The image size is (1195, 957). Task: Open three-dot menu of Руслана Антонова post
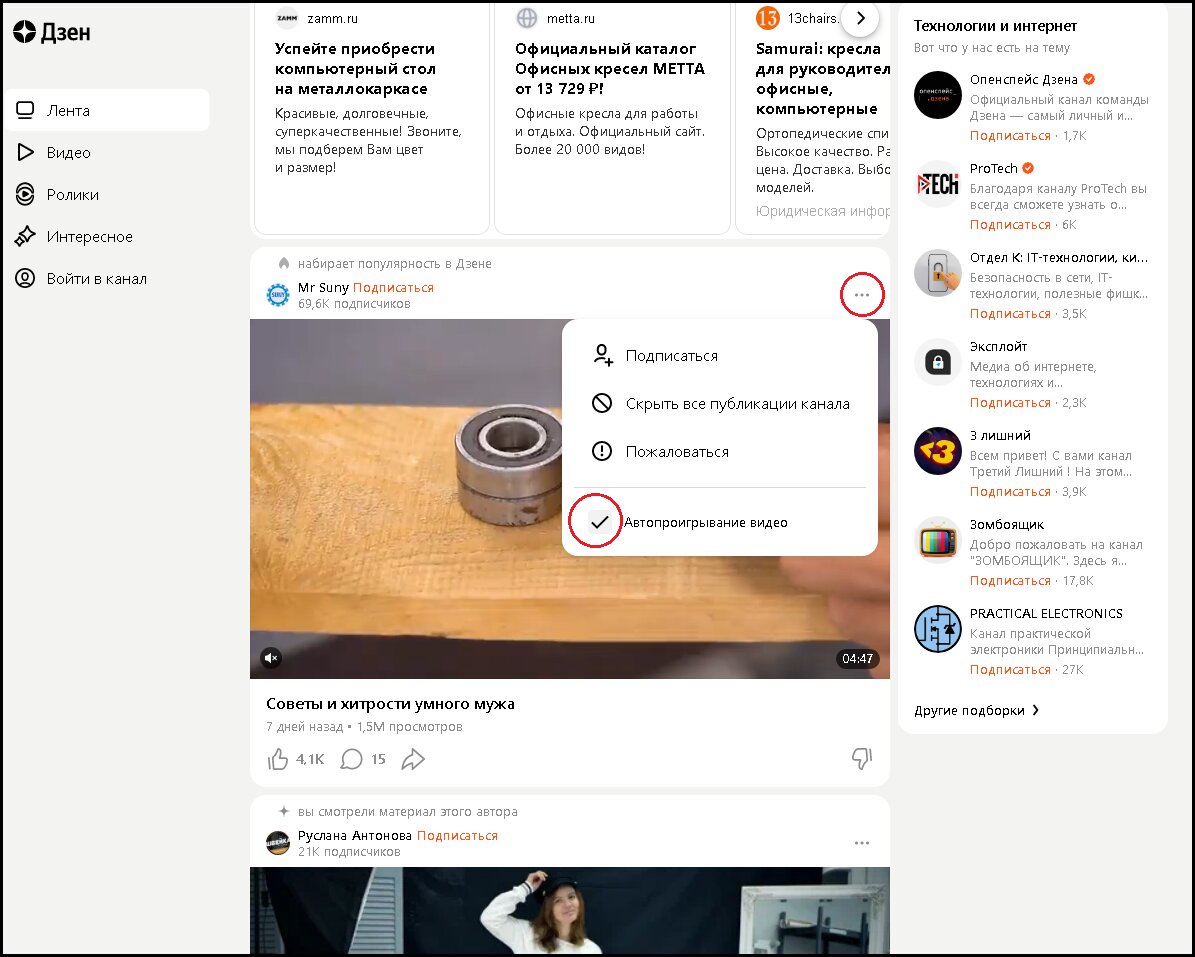862,843
